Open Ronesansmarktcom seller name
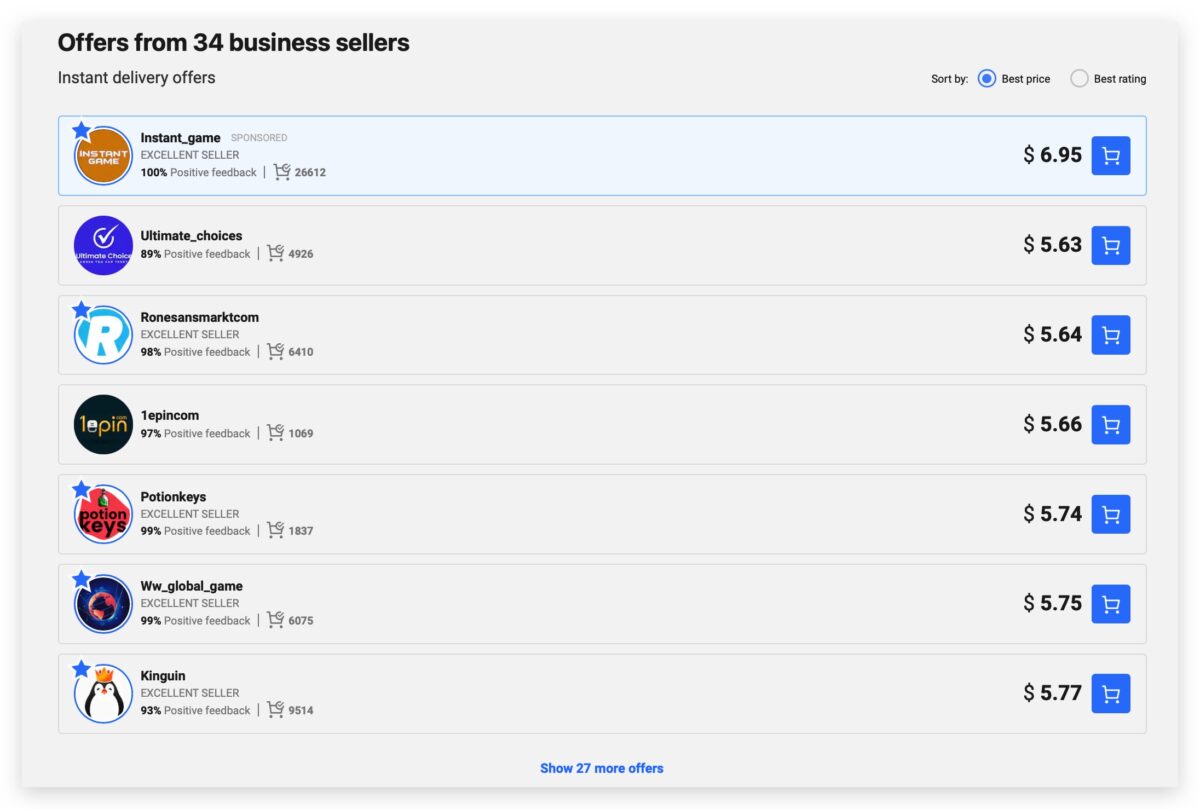1200x809 pixels. click(199, 317)
